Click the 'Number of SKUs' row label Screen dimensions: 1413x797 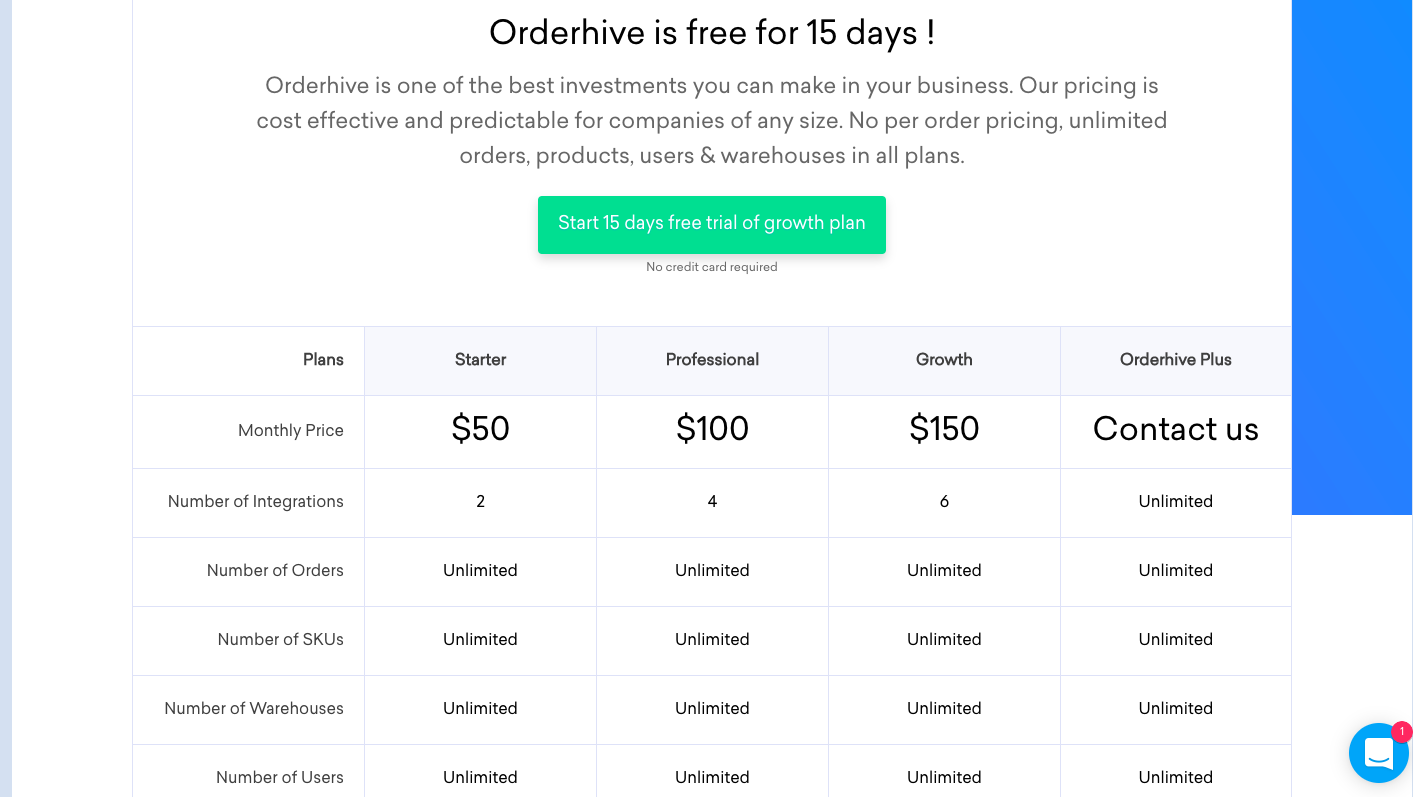pos(281,639)
